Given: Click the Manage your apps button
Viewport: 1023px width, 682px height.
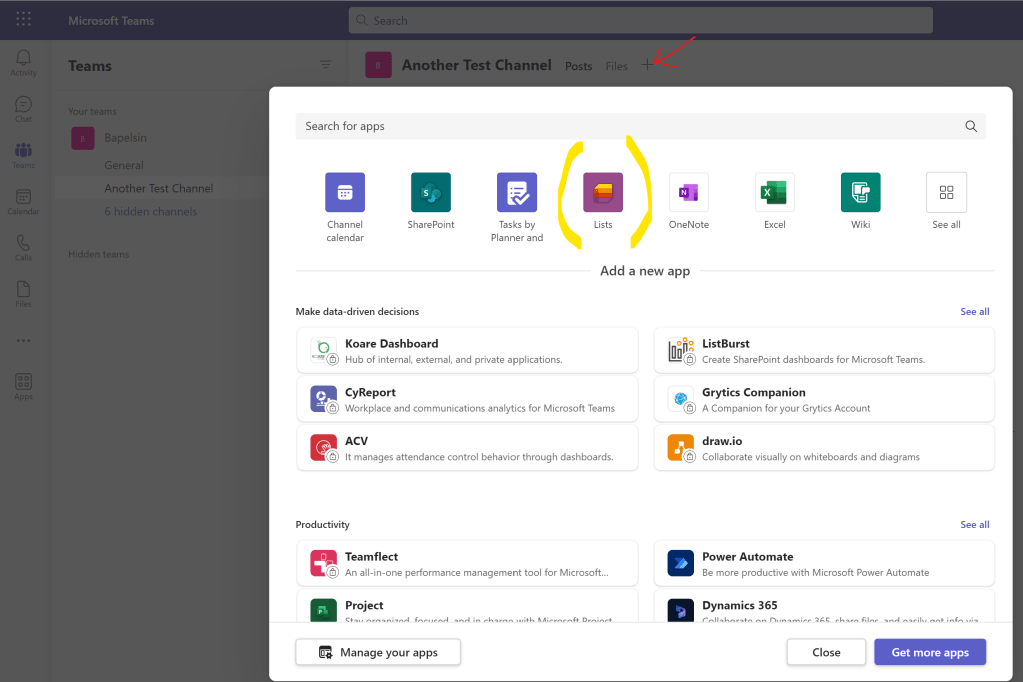Looking at the screenshot, I should [x=378, y=652].
